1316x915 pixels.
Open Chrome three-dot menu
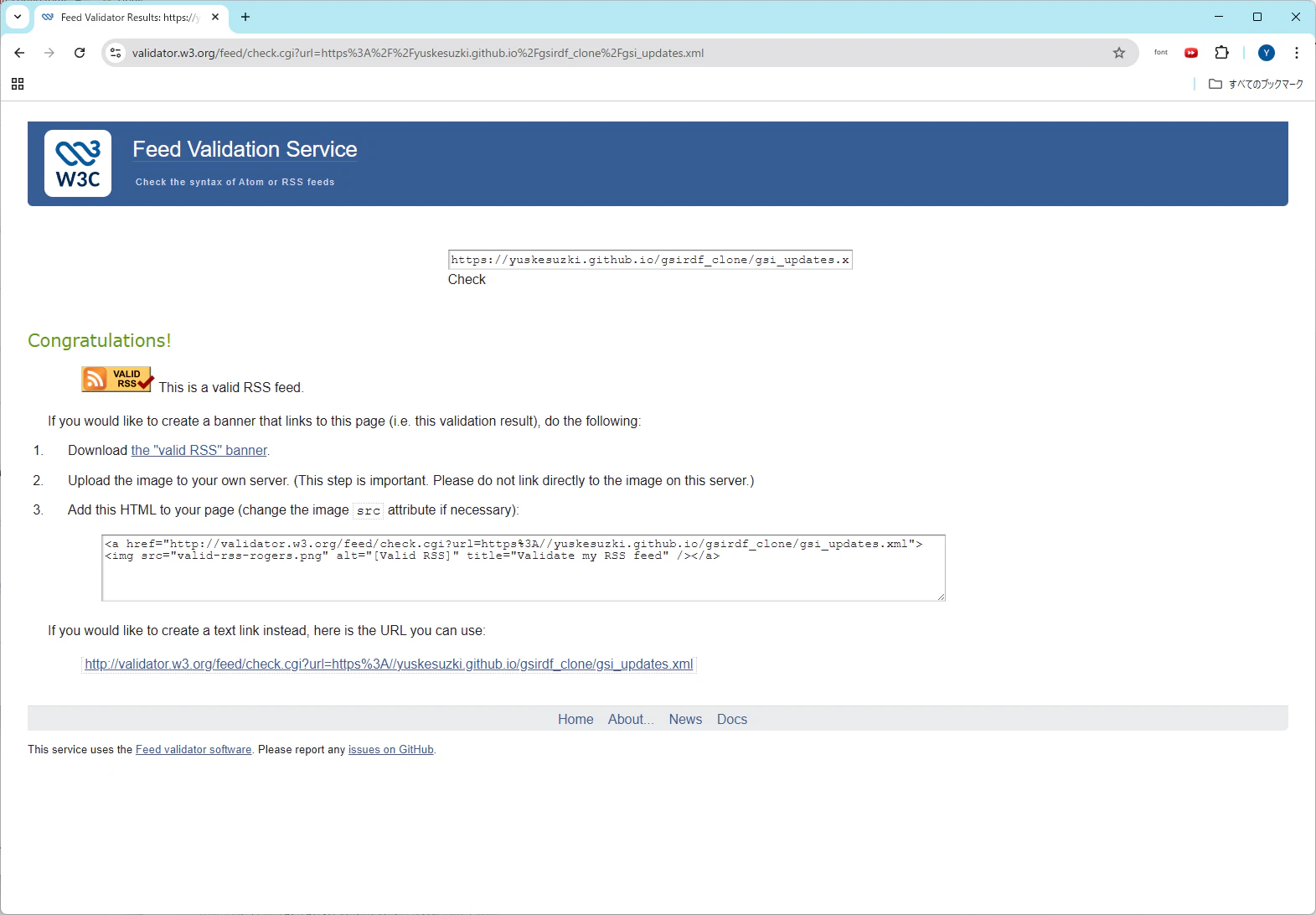coord(1297,53)
